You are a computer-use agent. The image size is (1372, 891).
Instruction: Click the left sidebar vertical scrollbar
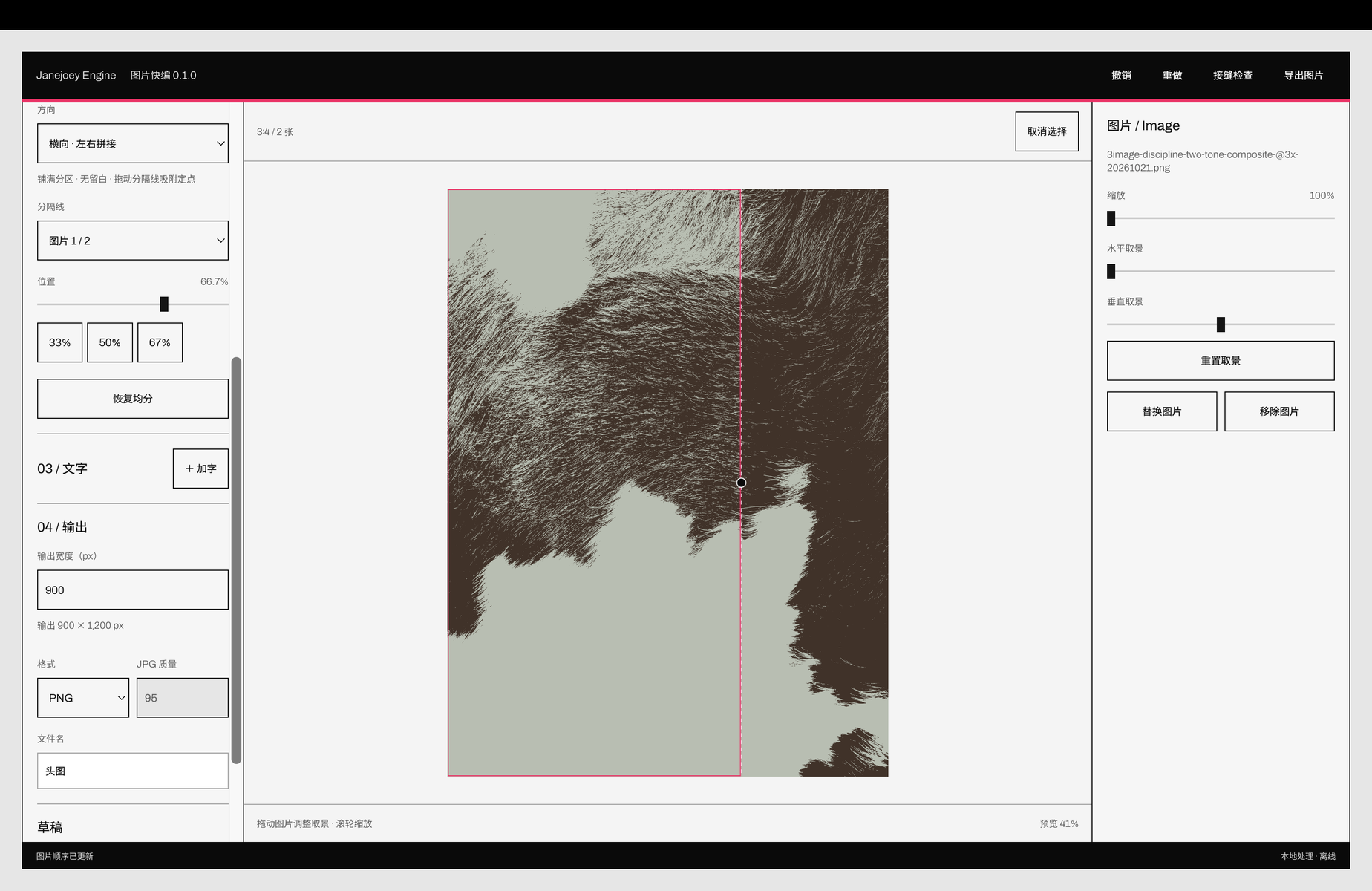click(x=236, y=561)
